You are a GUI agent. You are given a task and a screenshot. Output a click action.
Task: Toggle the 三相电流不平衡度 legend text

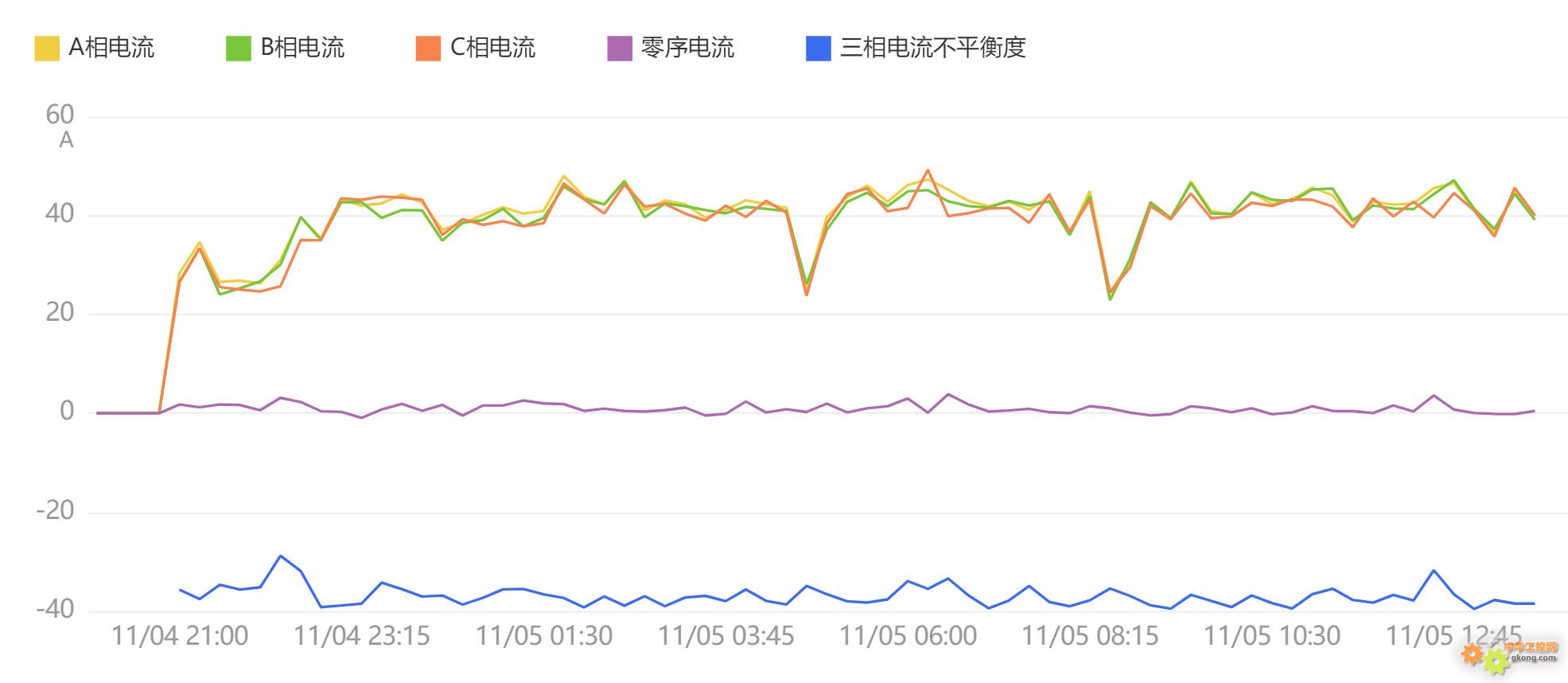[x=932, y=48]
